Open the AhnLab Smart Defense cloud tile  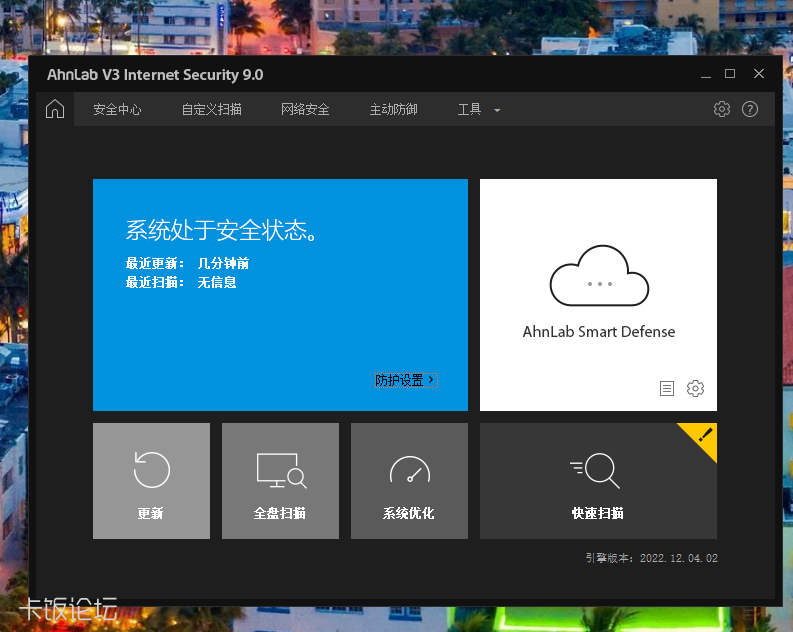(598, 294)
